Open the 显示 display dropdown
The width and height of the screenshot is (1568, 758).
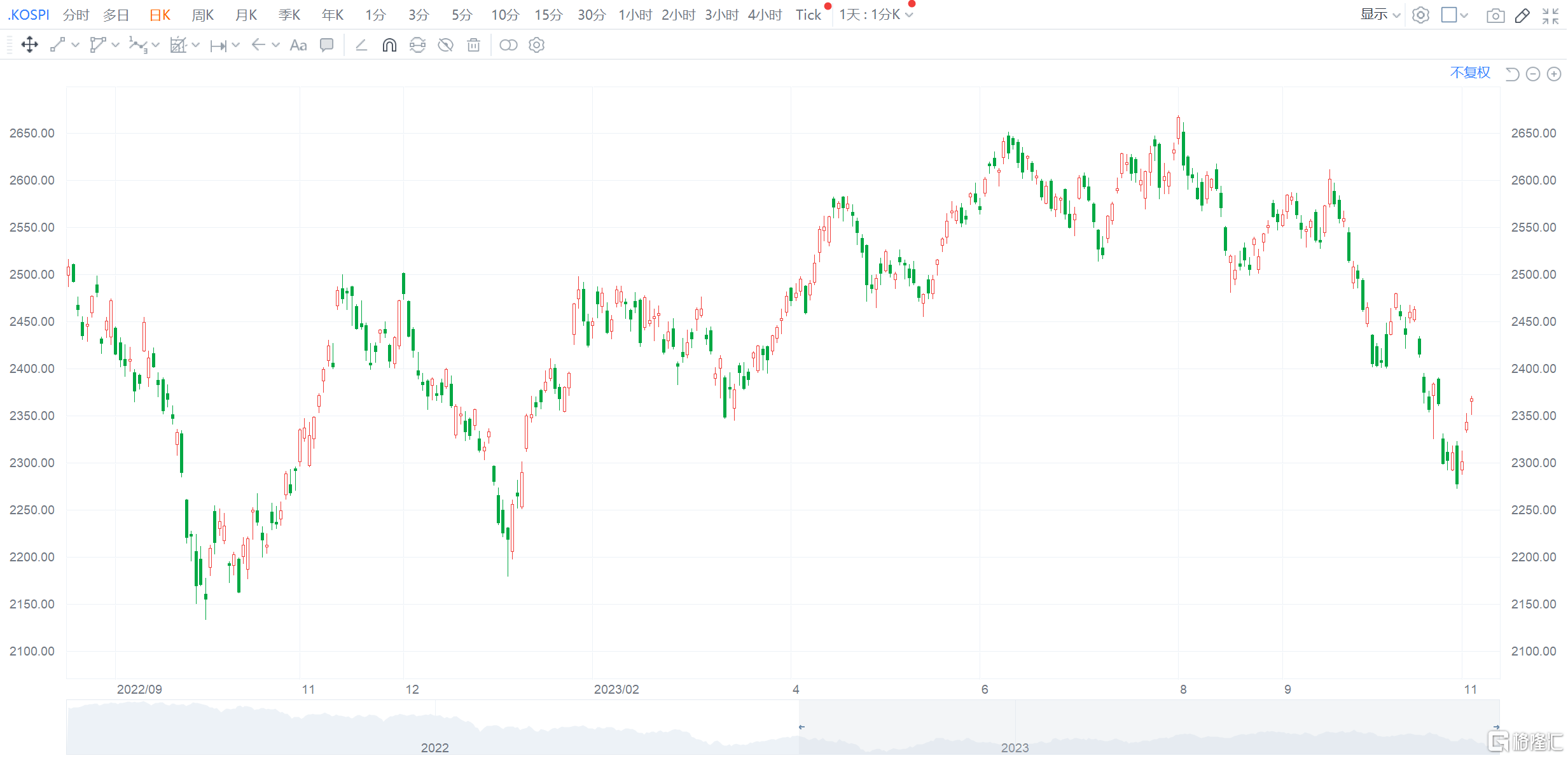click(1380, 15)
